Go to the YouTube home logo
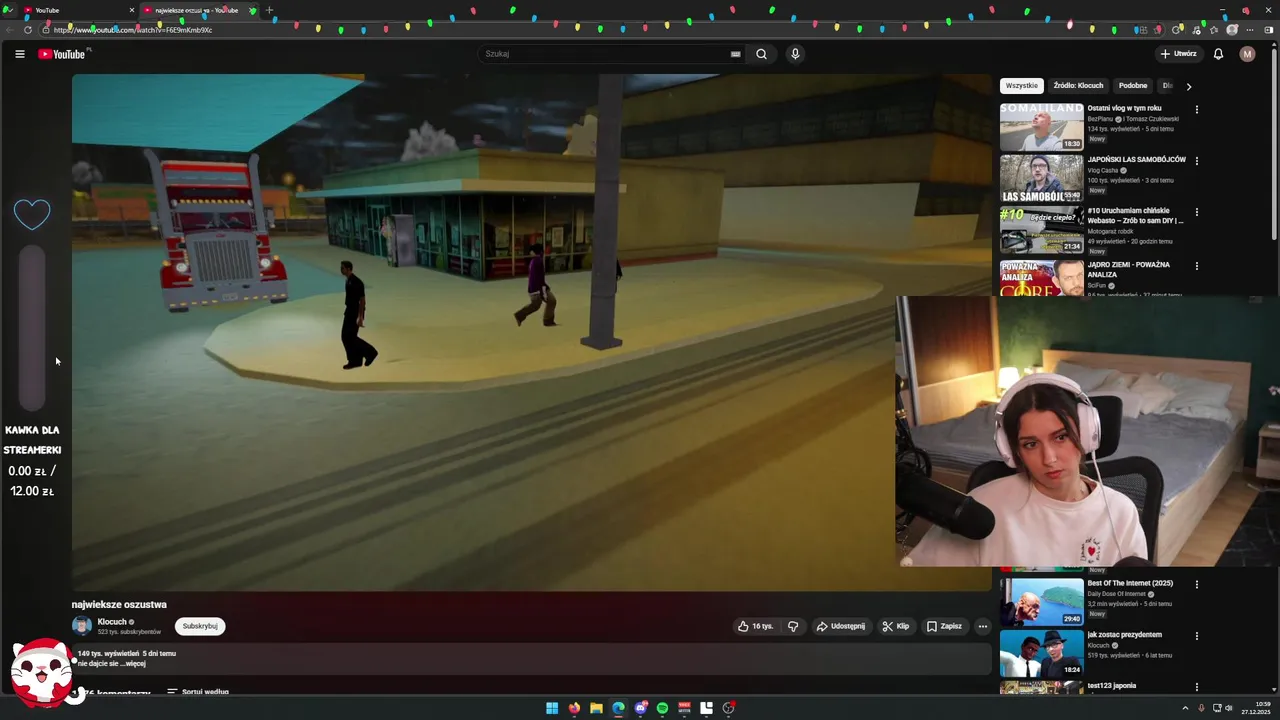Screen dimensions: 1280x720 (x=62, y=54)
